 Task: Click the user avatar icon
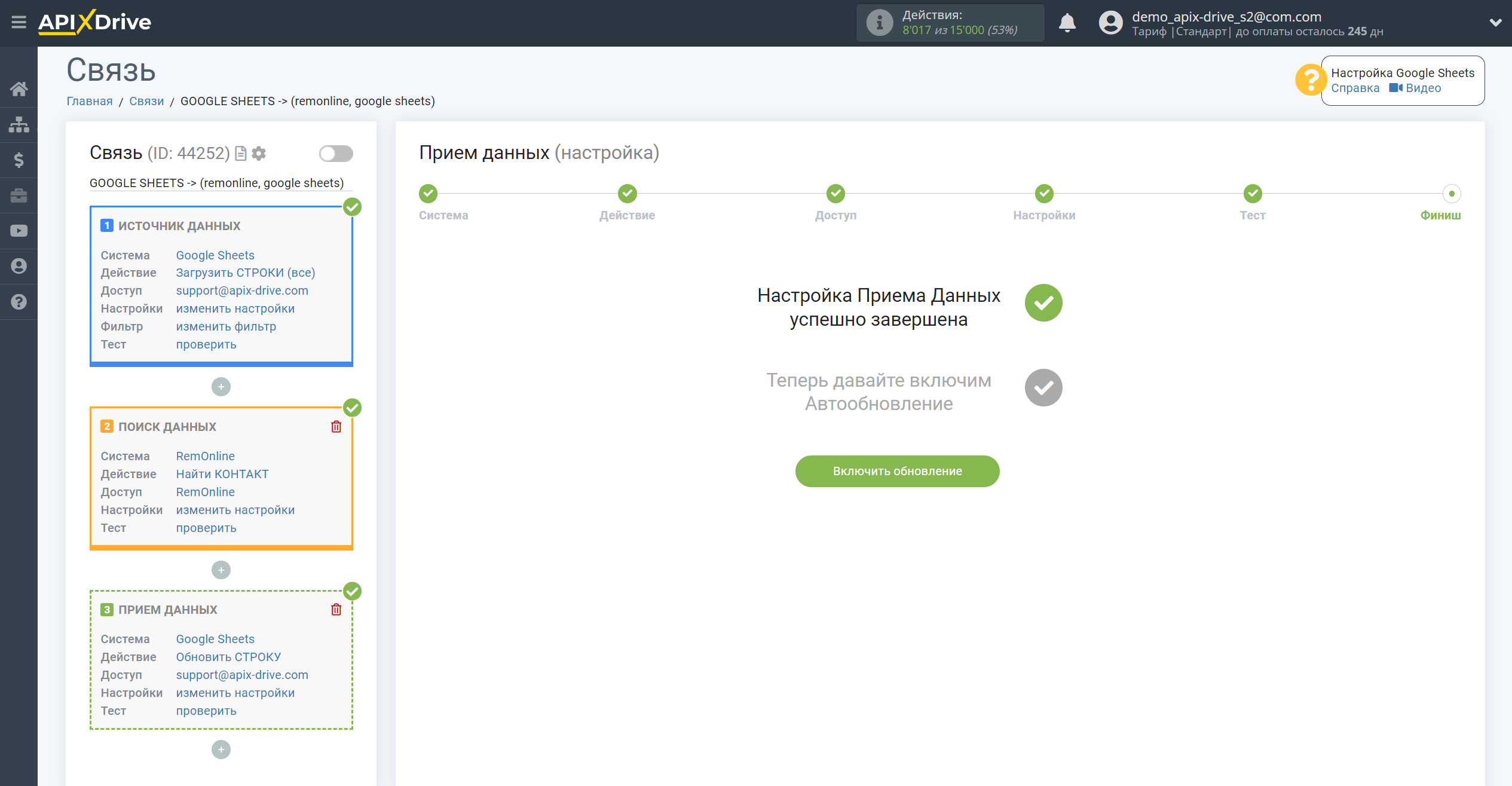click(x=1110, y=23)
